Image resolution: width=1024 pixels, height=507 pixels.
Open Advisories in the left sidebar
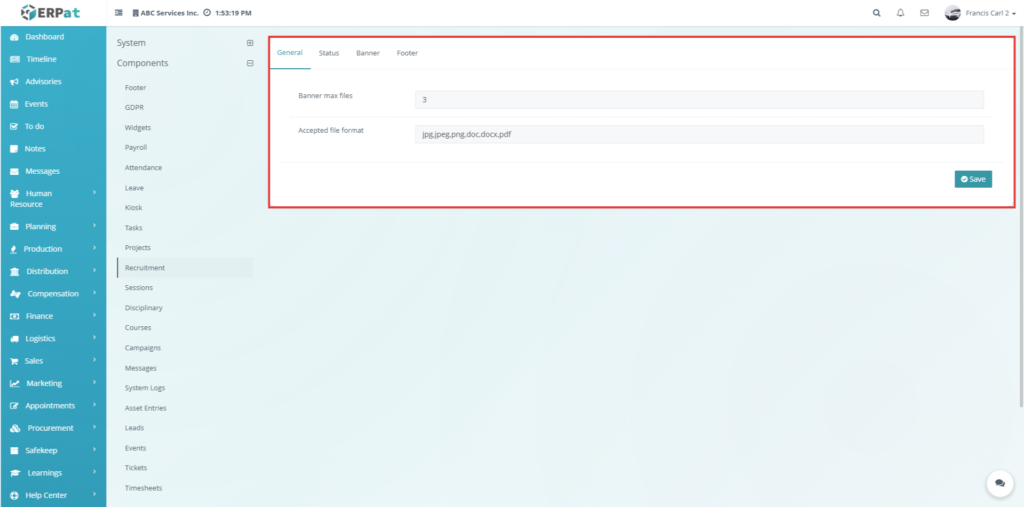tap(43, 81)
